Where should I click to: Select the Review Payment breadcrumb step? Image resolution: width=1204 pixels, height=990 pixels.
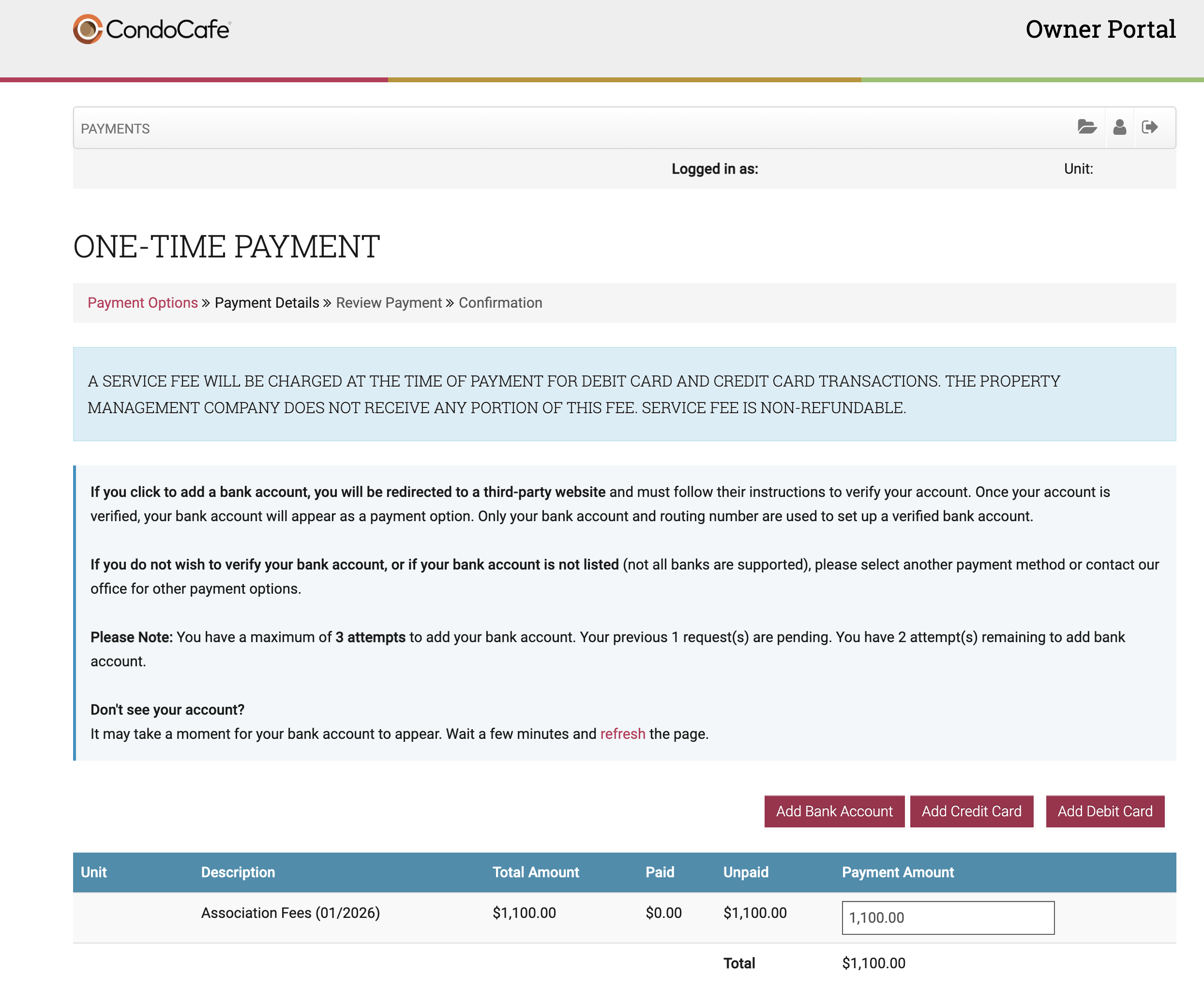(389, 303)
